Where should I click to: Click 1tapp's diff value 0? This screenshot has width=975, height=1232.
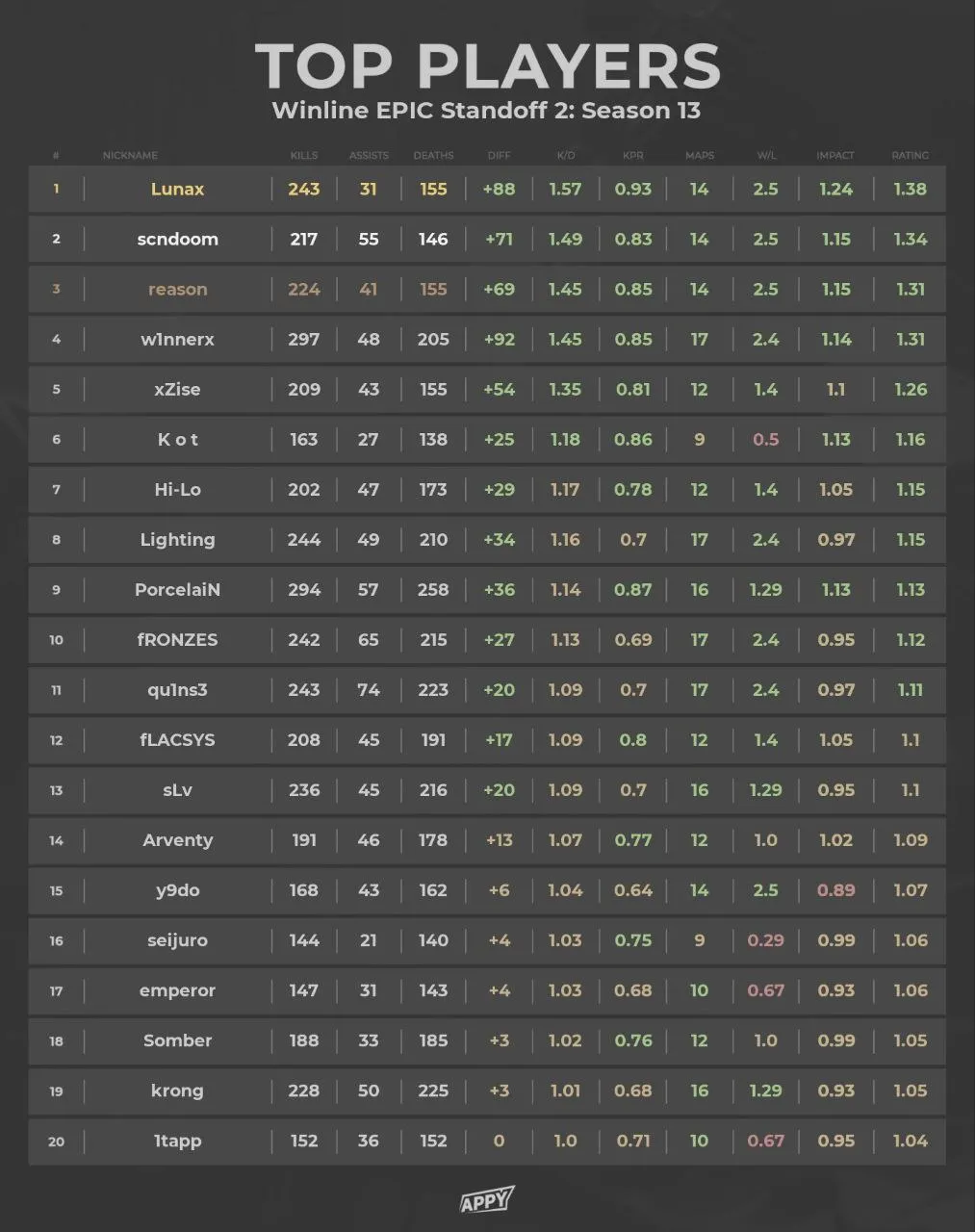pos(499,1141)
